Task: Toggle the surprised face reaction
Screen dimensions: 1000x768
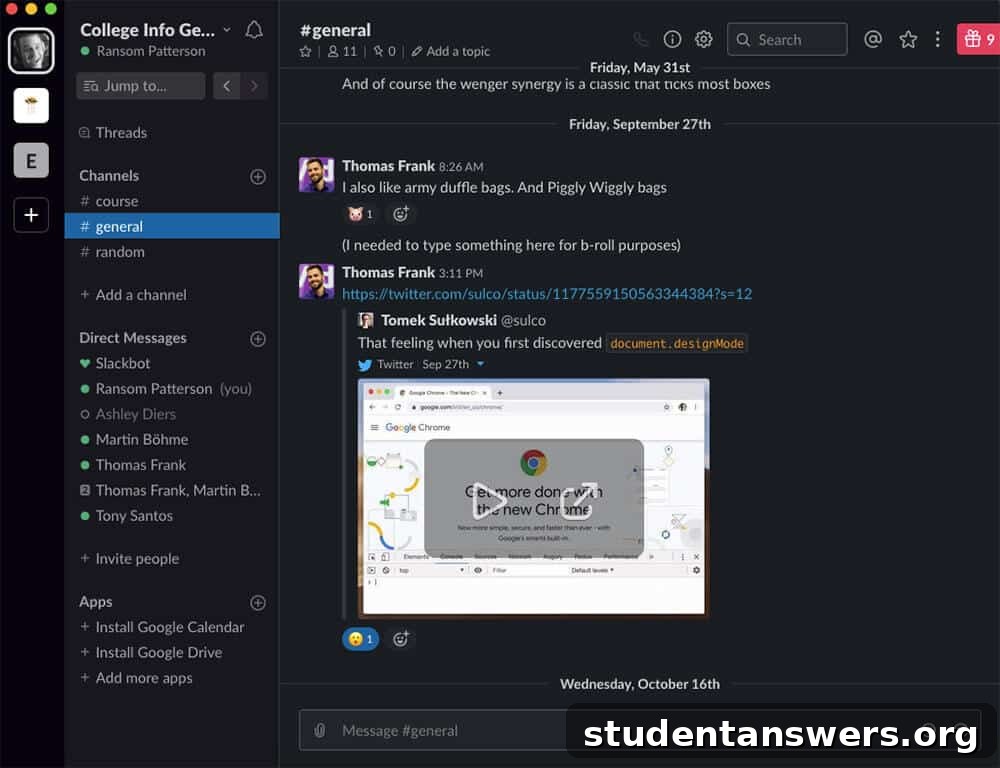Action: 360,639
